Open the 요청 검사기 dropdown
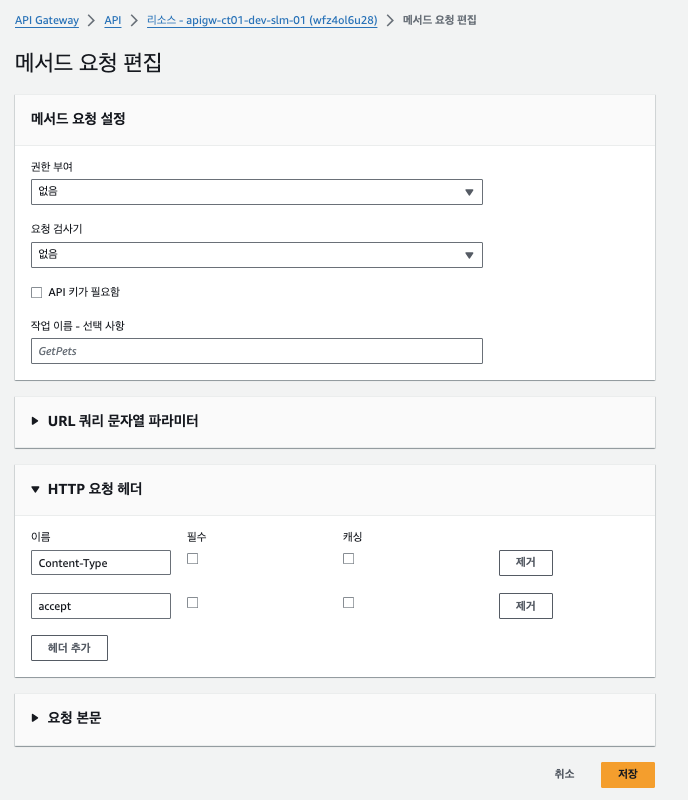Viewport: 688px width, 800px height. (257, 255)
